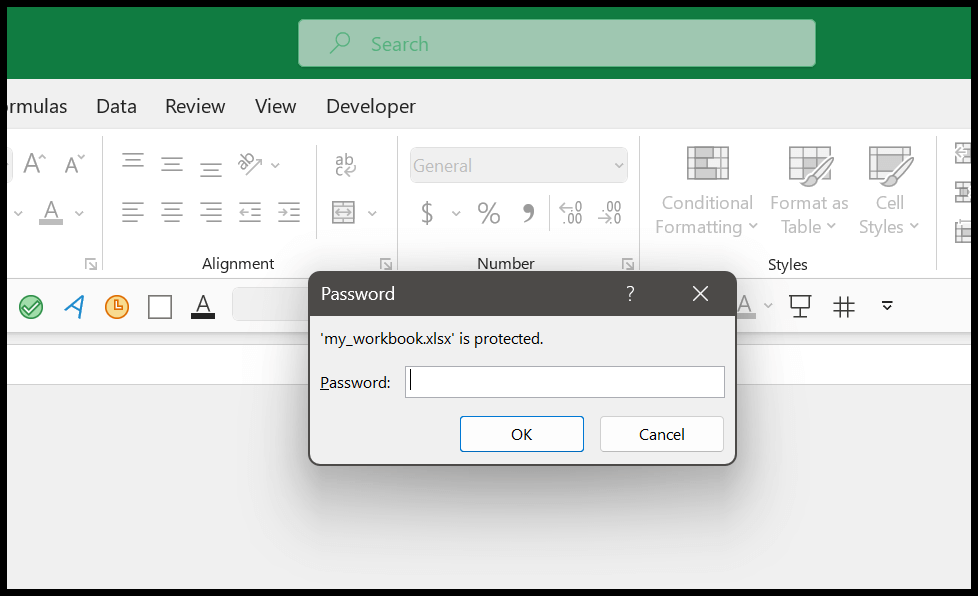
Task: Toggle the Wrap Text icon
Action: click(x=345, y=165)
